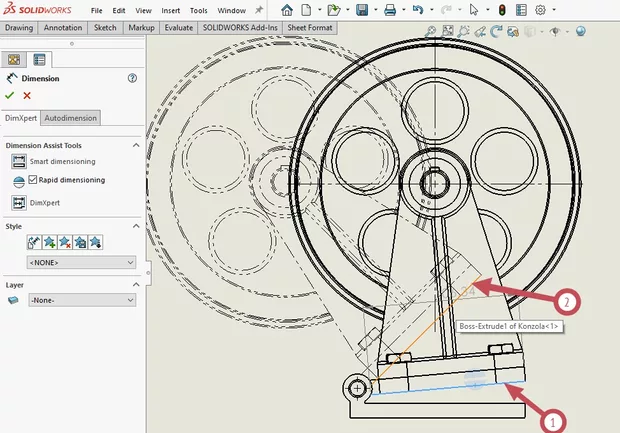Open the Insert menu
620x433 pixels.
click(171, 10)
